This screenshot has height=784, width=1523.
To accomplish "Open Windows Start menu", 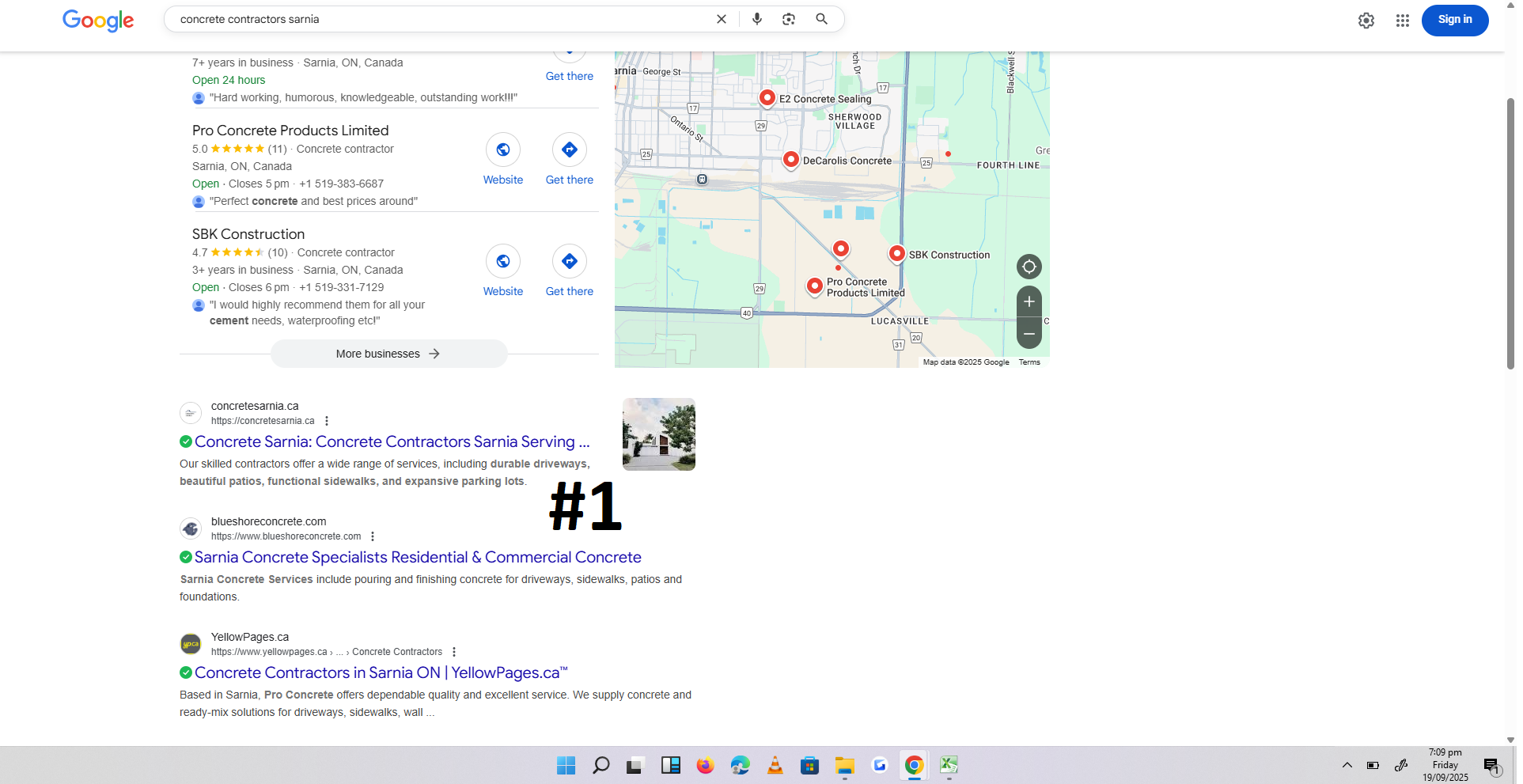I will tap(566, 765).
